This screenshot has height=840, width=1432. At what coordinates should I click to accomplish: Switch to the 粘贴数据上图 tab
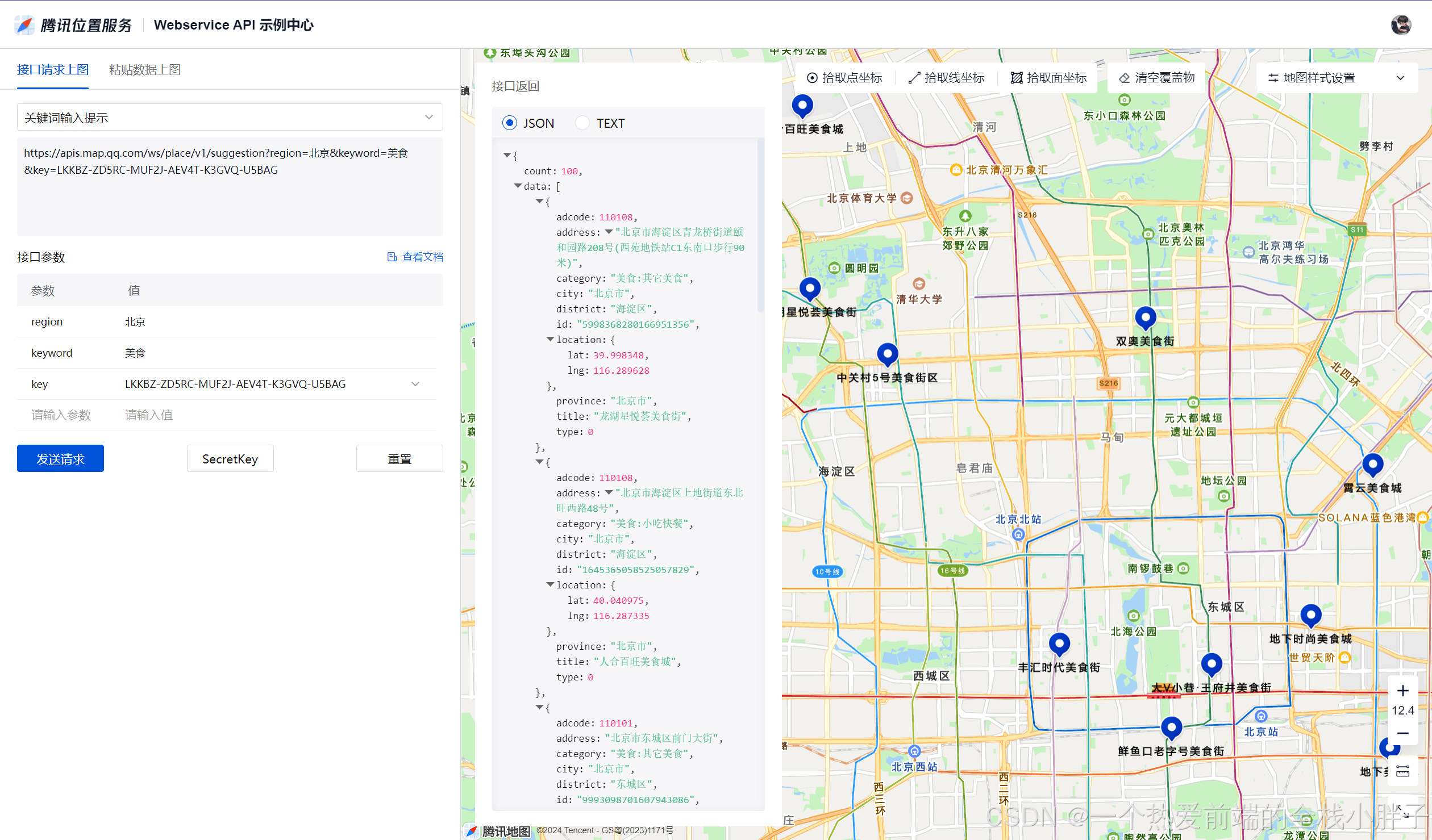click(144, 69)
